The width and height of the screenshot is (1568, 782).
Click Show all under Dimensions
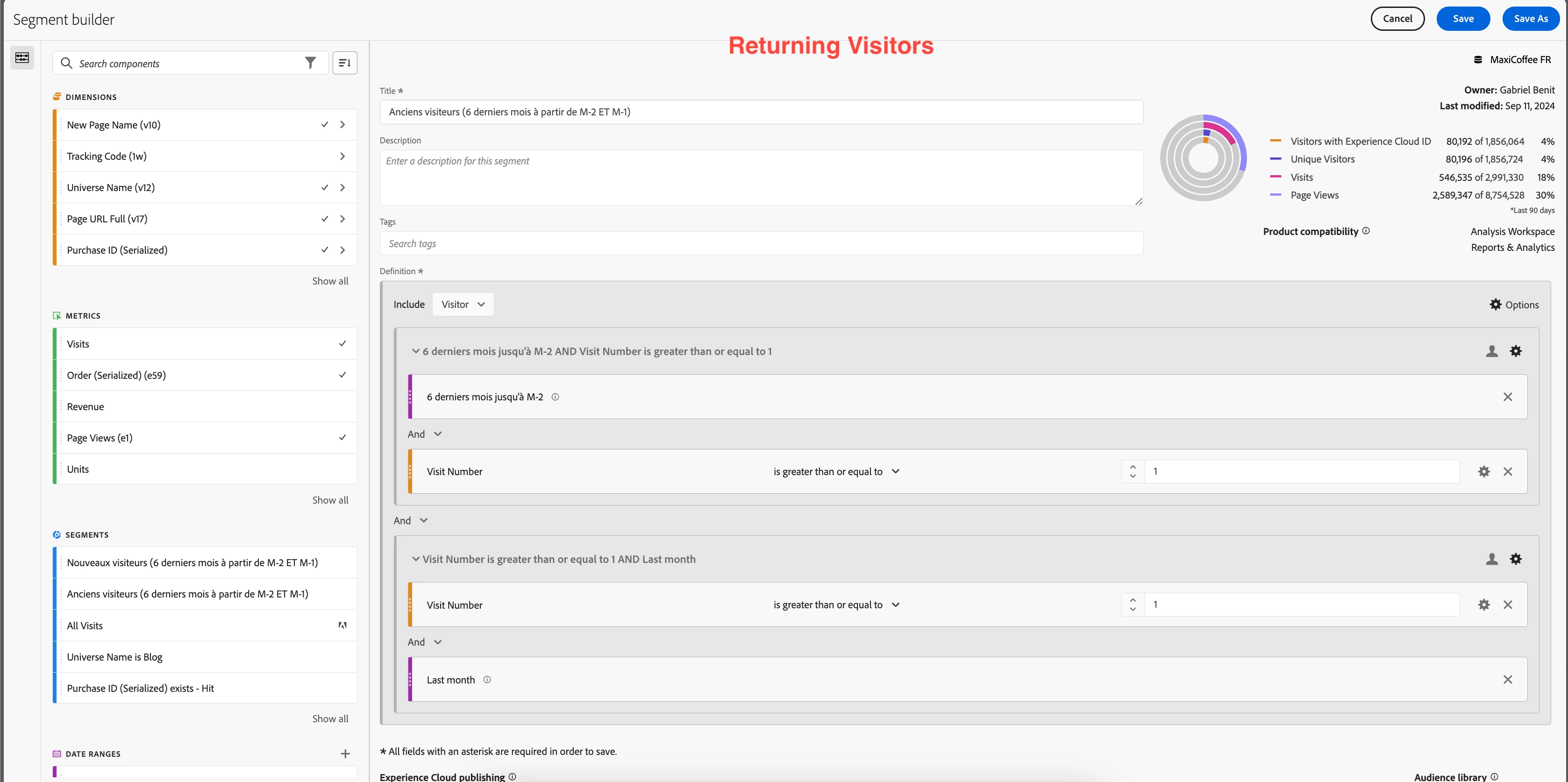pyautogui.click(x=330, y=281)
